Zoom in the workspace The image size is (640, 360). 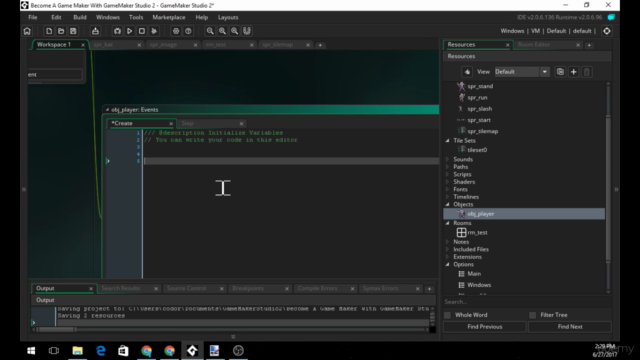(x=234, y=31)
